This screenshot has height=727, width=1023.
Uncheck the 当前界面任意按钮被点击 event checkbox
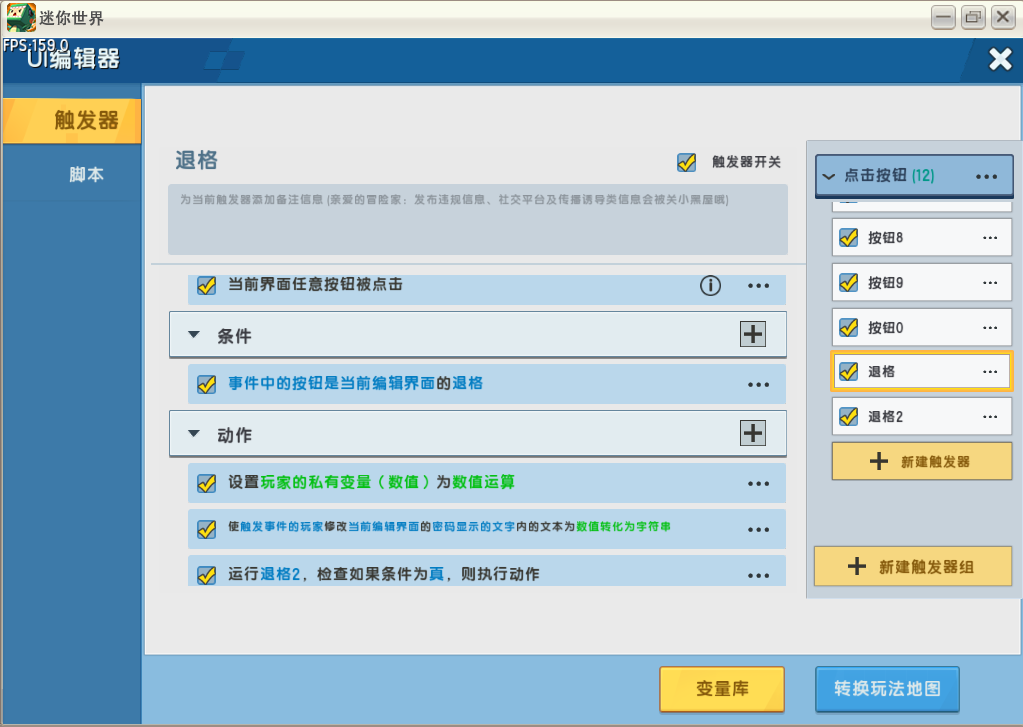pyautogui.click(x=207, y=286)
